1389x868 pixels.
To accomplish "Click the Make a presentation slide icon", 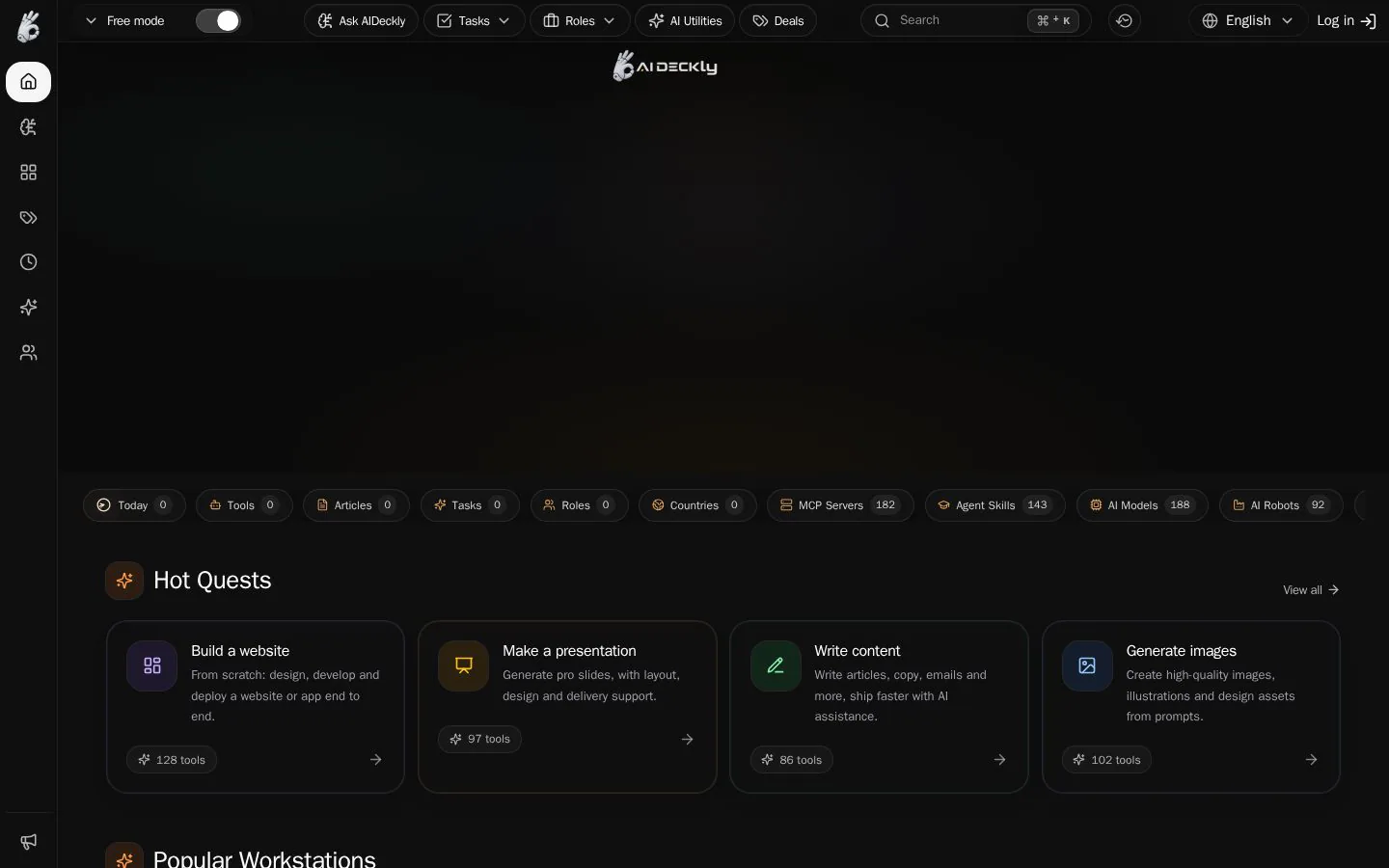I will click(463, 665).
